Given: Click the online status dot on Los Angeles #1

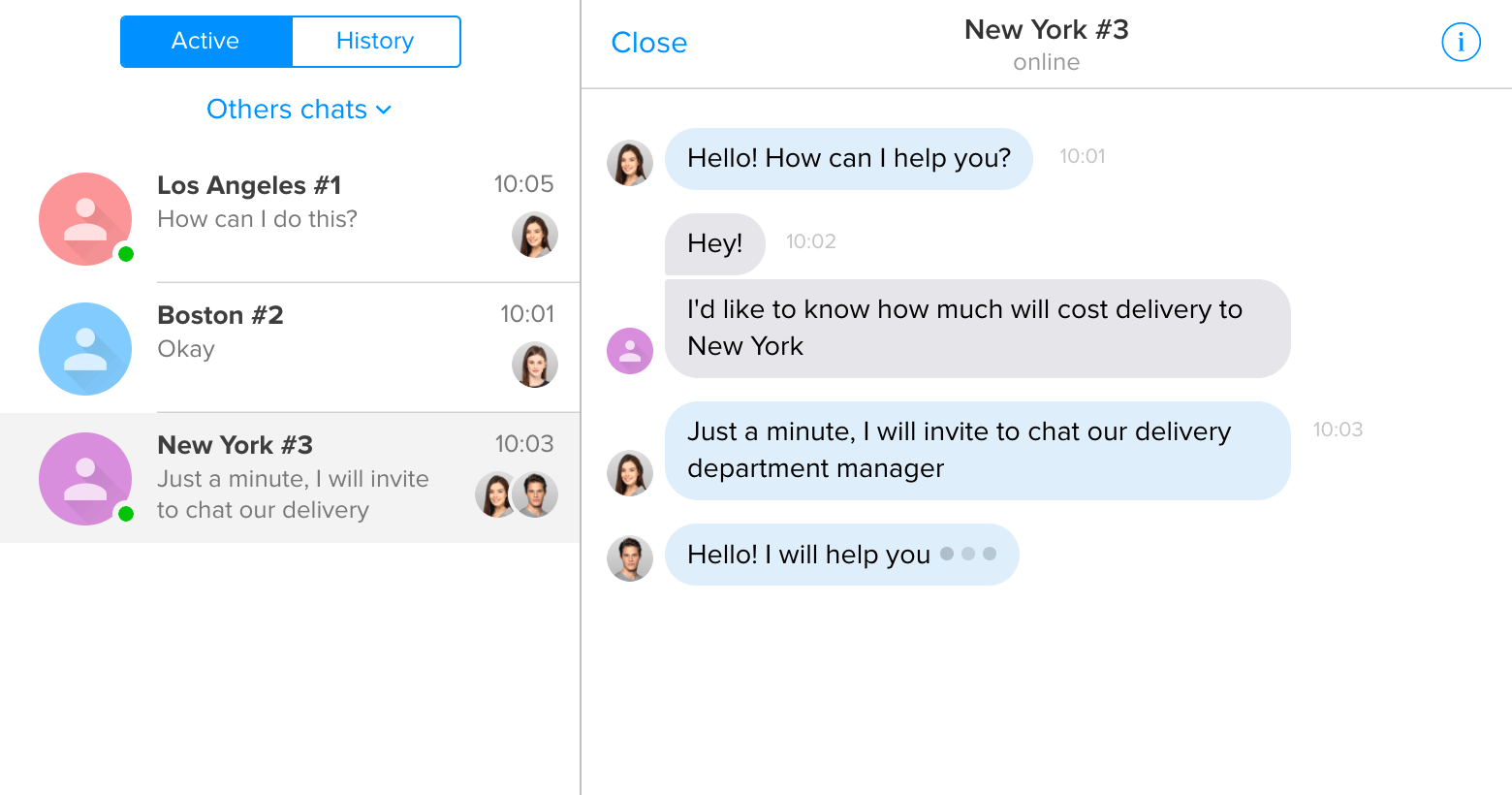Looking at the screenshot, I should 125,254.
